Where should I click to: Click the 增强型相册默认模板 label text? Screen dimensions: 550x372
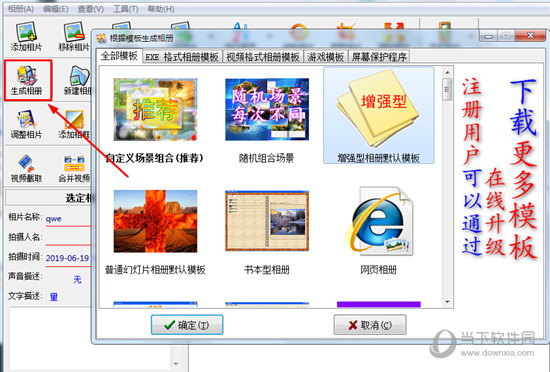[378, 158]
